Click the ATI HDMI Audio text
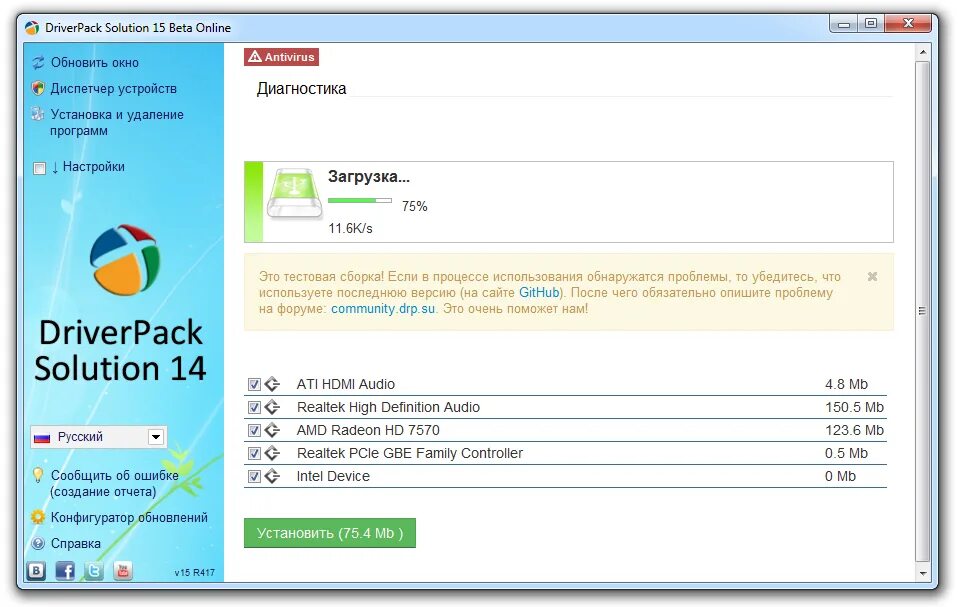 [x=346, y=384]
